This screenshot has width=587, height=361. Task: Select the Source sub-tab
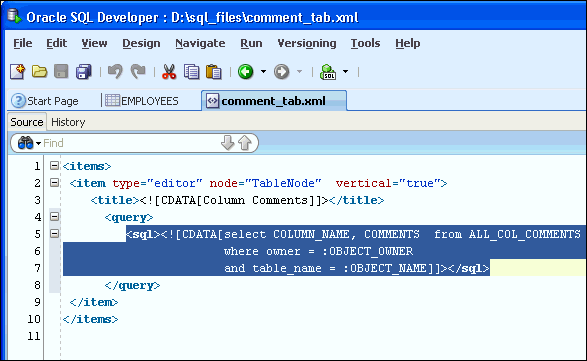27,122
